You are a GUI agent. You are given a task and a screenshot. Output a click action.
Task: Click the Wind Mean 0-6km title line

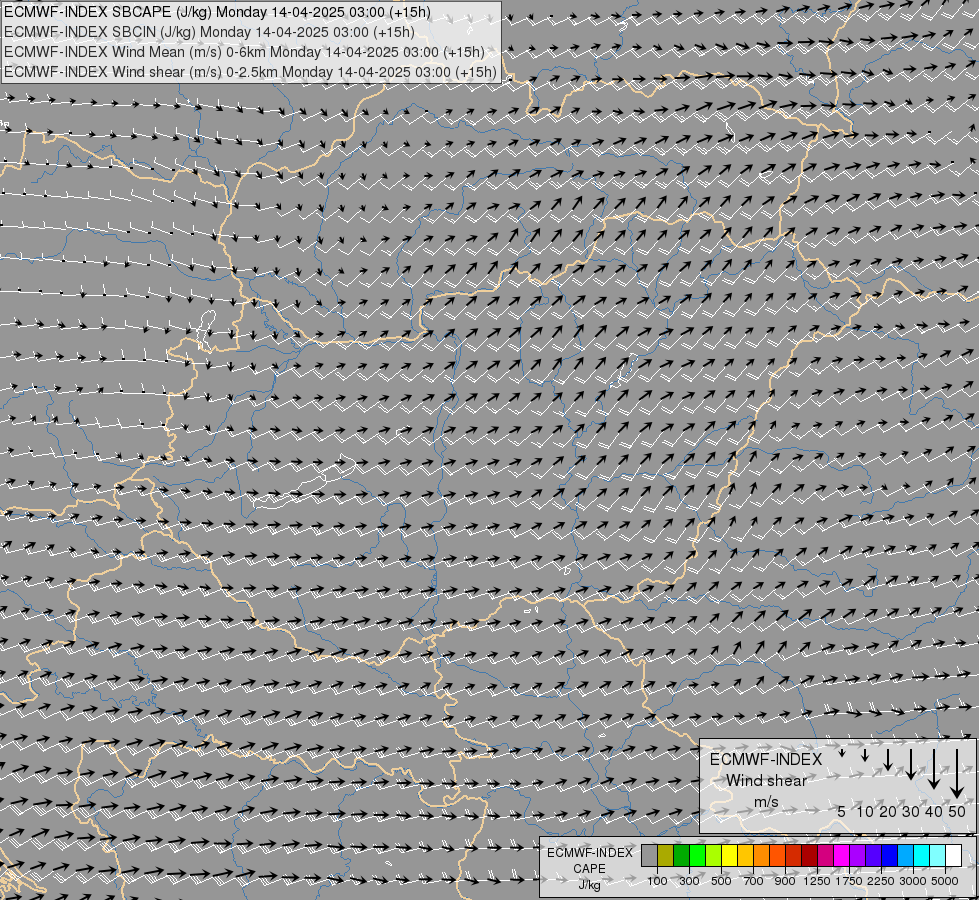(x=244, y=52)
